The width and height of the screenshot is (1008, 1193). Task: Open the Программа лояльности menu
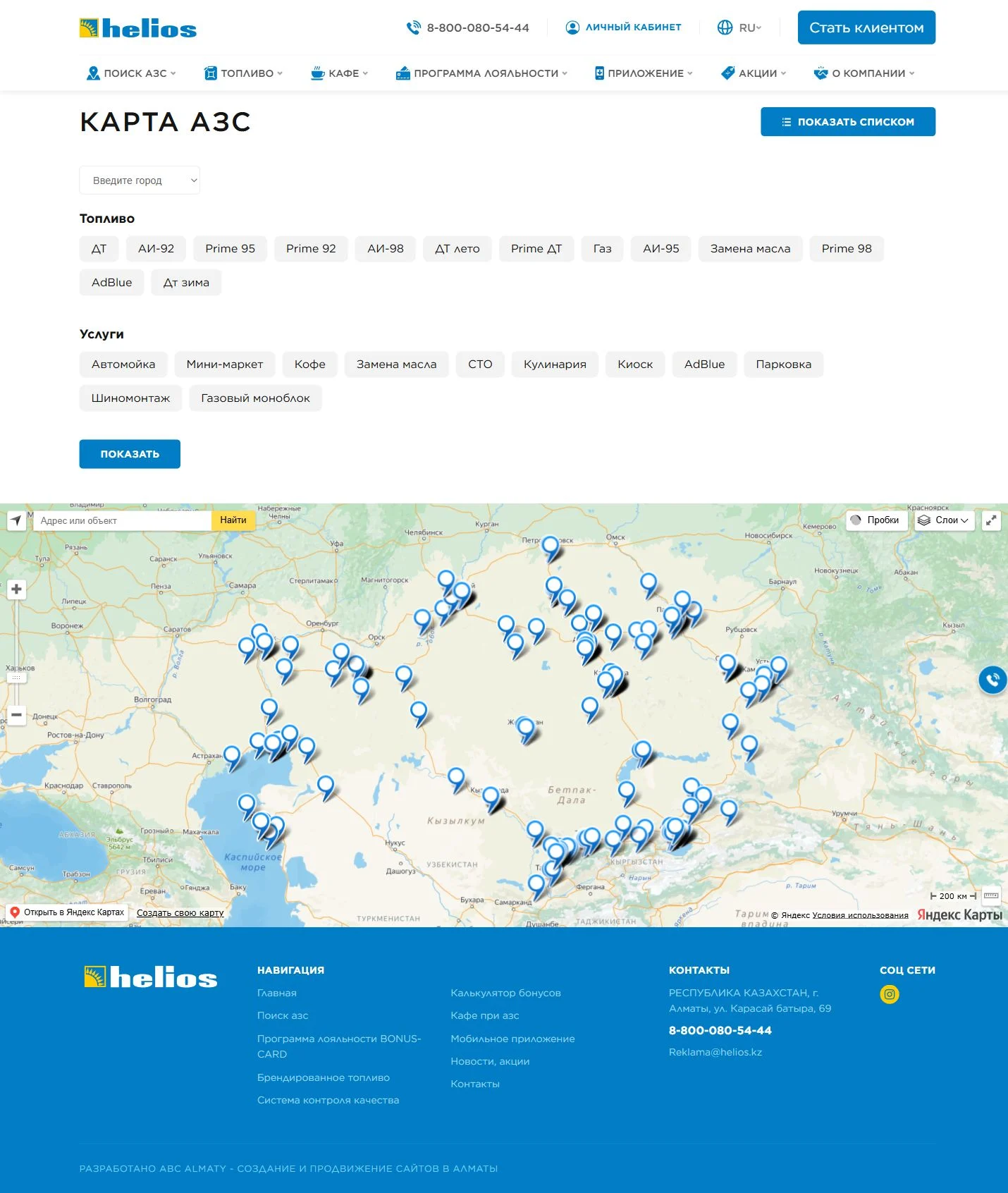[x=481, y=73]
